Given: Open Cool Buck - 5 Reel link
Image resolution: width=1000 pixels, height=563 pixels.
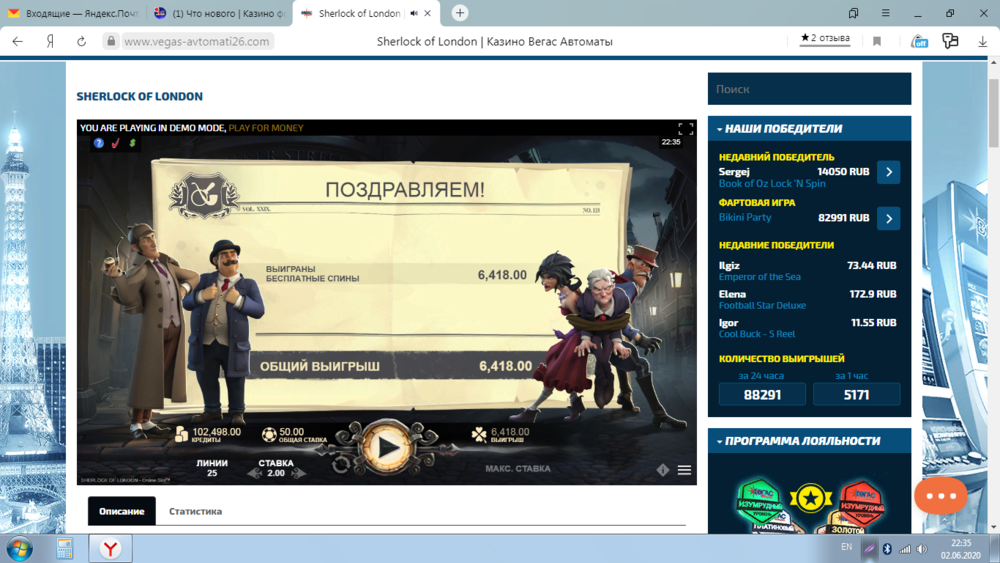Looking at the screenshot, I should coord(757,334).
